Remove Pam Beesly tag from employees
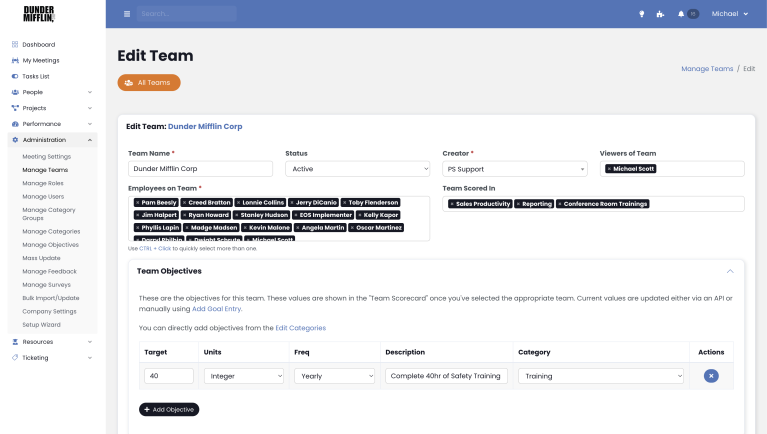 point(137,203)
